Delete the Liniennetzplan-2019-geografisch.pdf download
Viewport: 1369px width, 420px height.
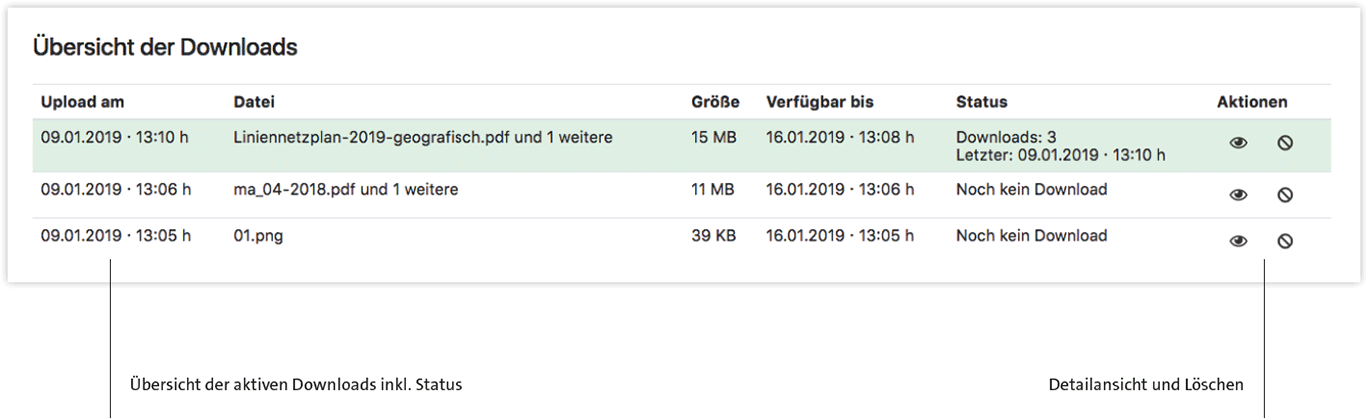(1285, 144)
